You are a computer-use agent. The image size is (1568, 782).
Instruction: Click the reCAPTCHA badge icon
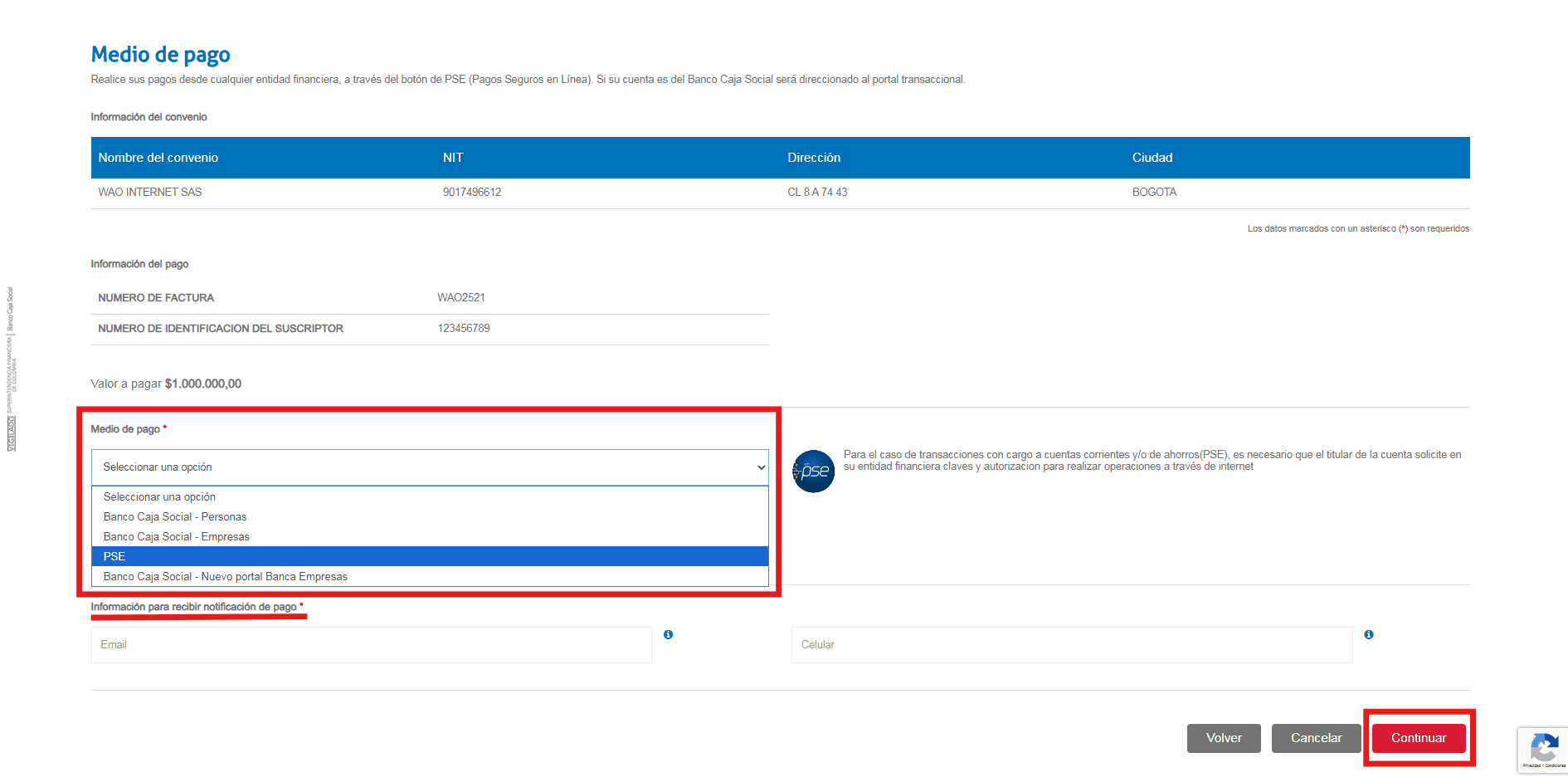tap(1543, 750)
